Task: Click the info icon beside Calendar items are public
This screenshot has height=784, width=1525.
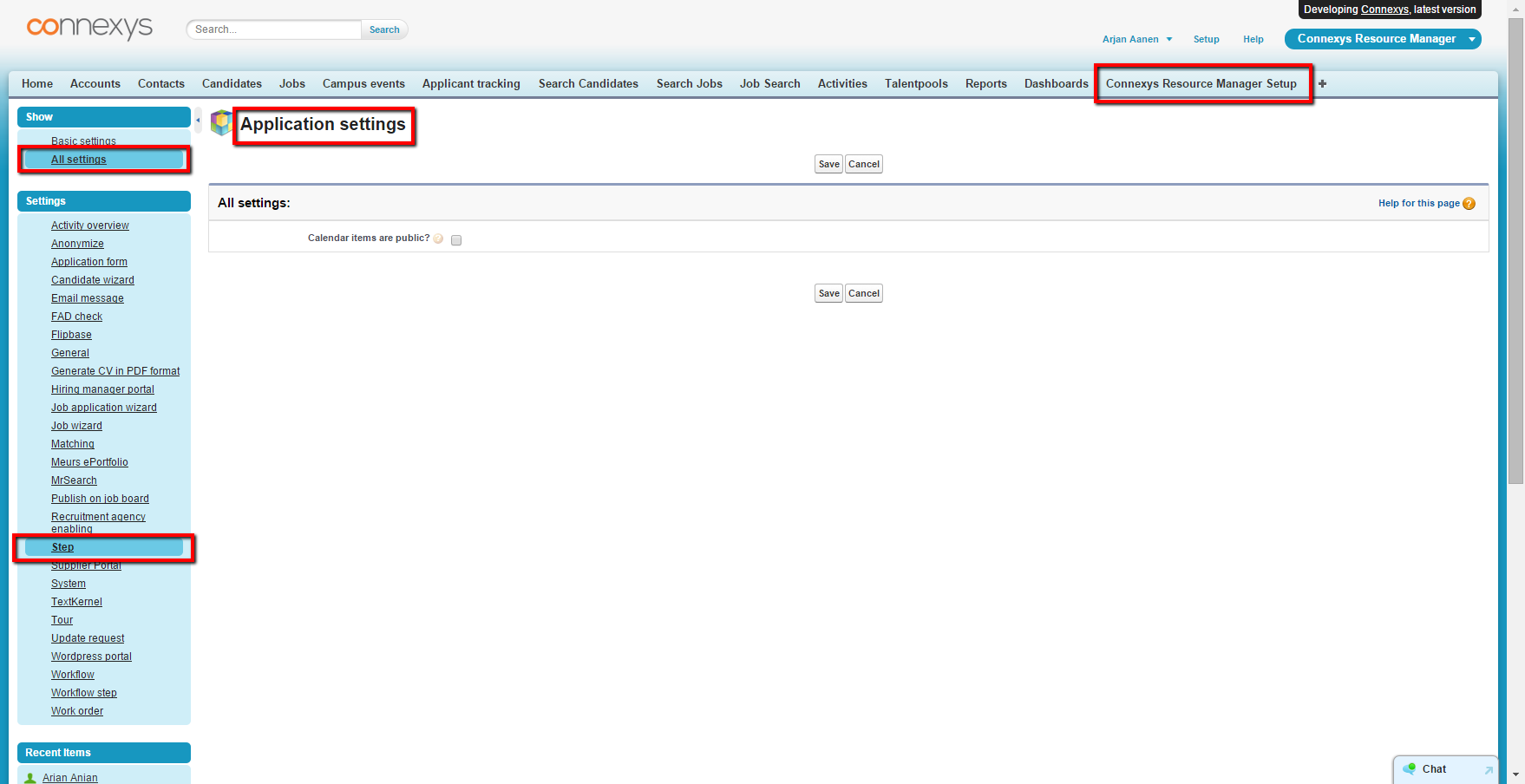Action: 438,238
